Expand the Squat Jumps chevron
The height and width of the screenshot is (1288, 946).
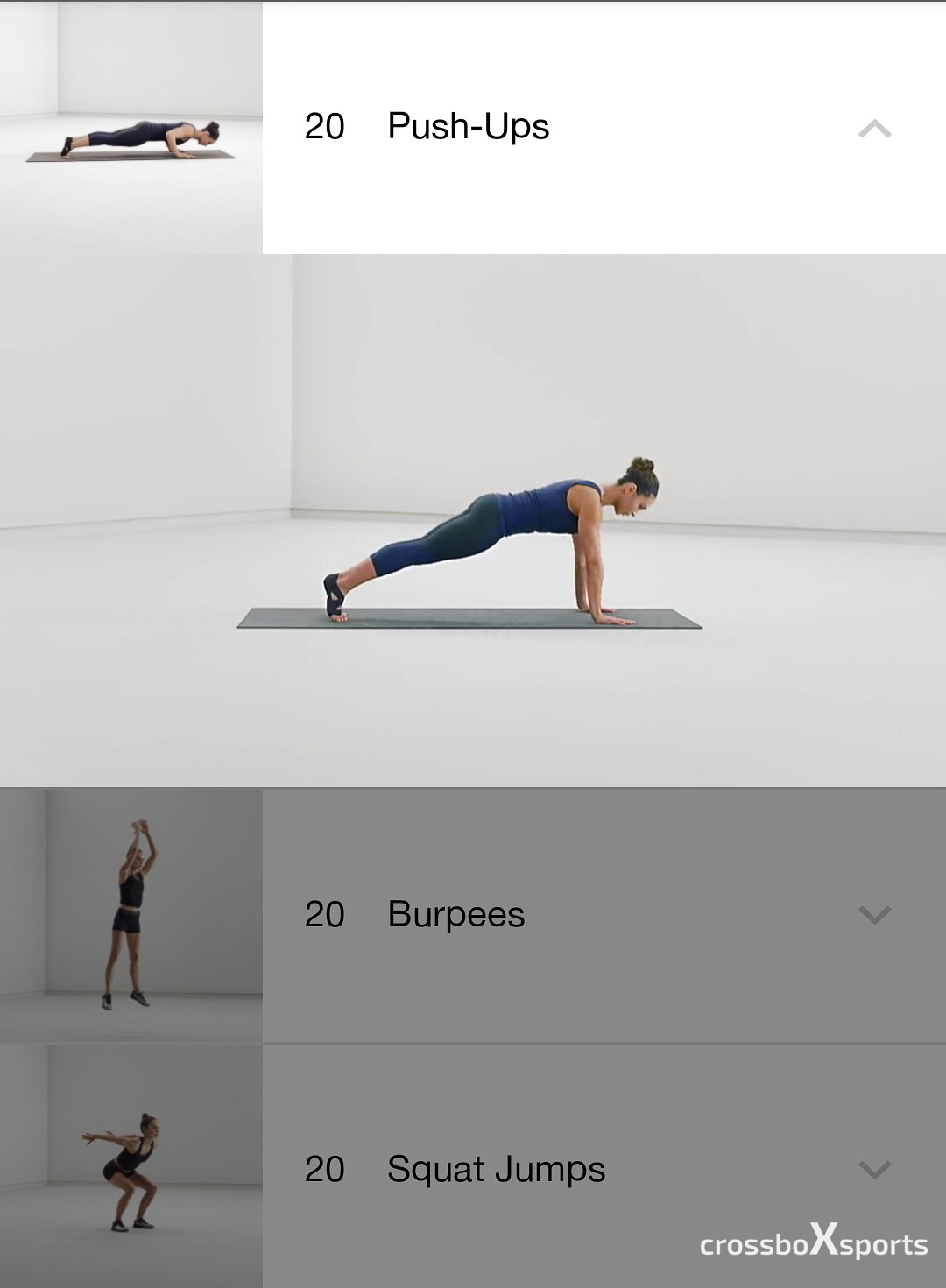tap(874, 1170)
